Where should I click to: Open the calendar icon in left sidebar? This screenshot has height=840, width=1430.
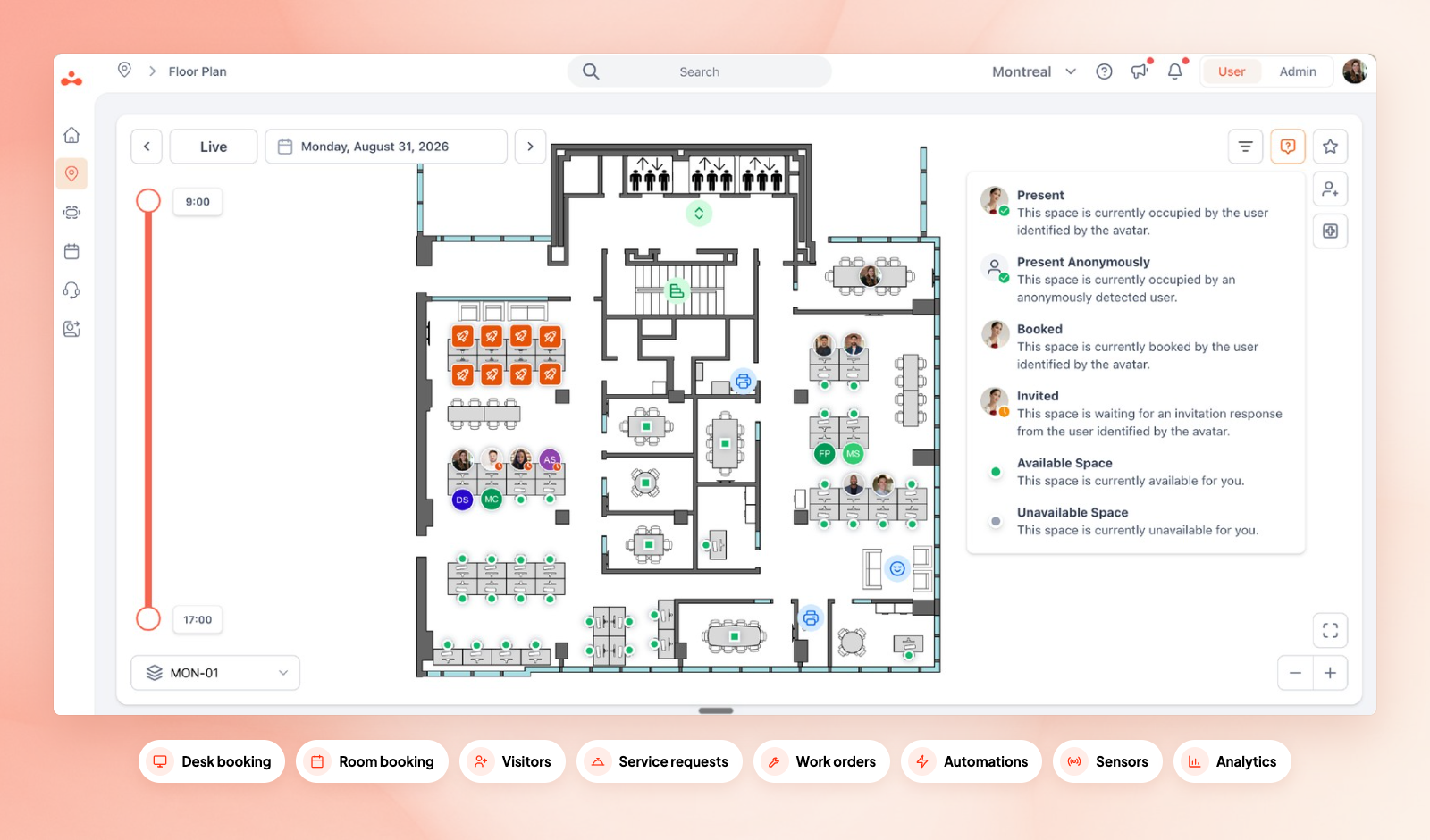[x=71, y=251]
